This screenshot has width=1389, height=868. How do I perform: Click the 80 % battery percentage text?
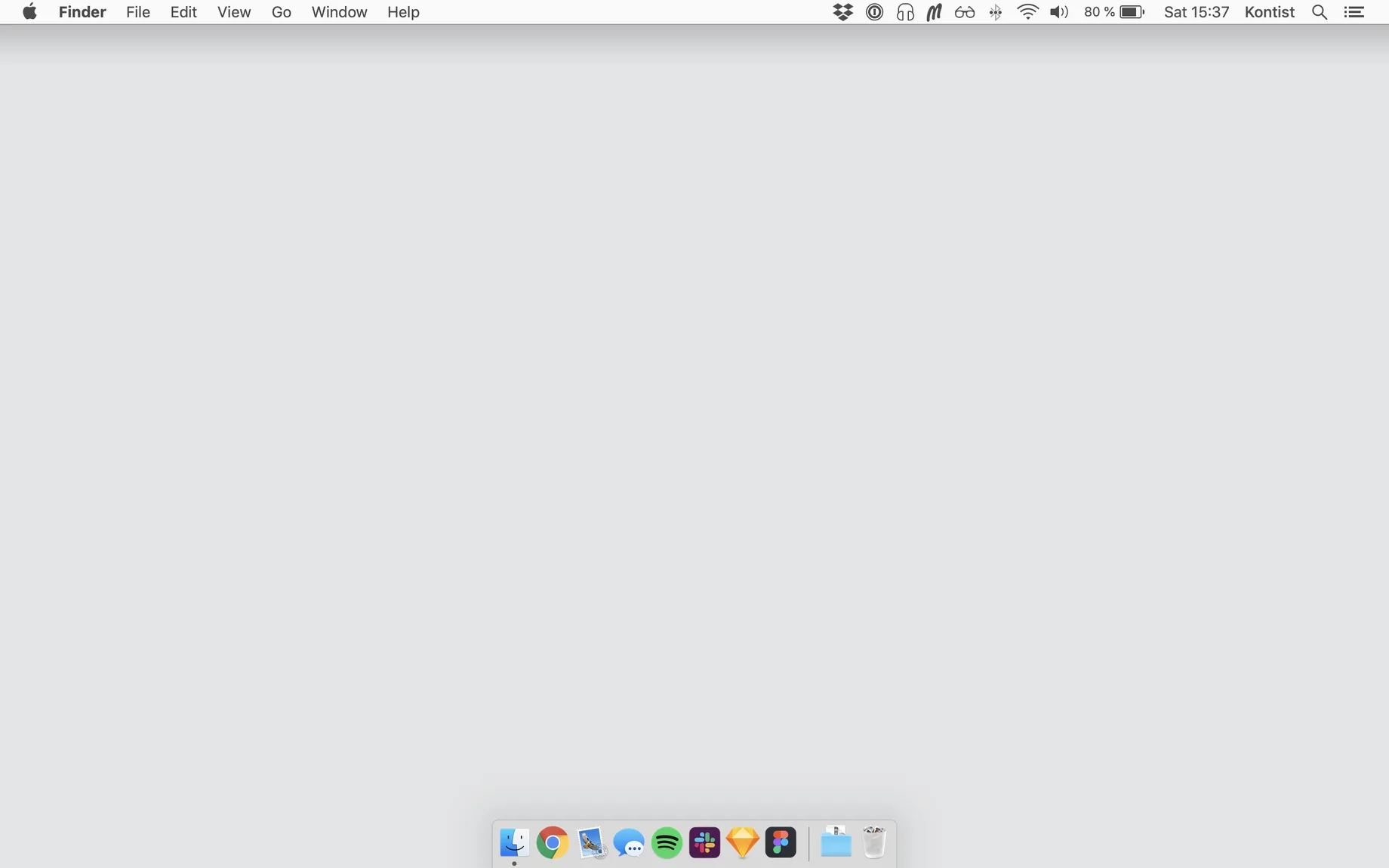coord(1099,12)
